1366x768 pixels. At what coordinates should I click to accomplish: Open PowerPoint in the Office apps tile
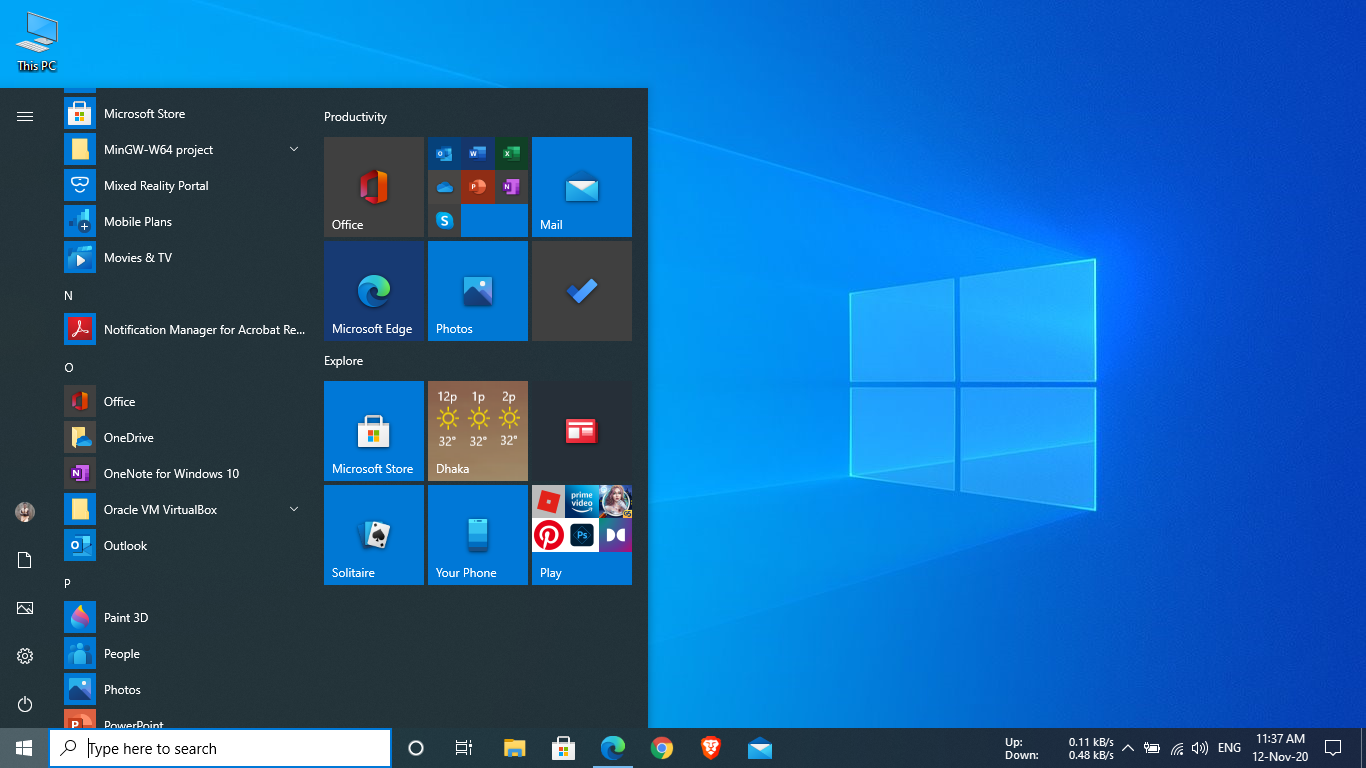(478, 186)
